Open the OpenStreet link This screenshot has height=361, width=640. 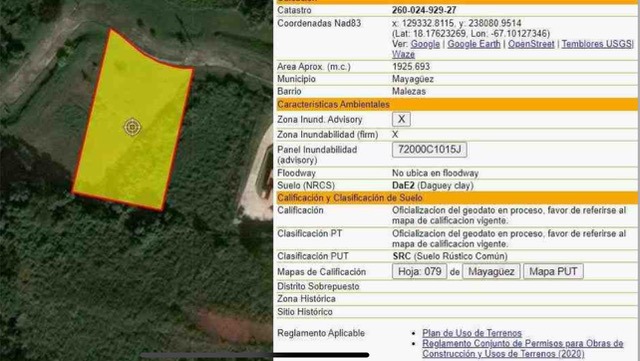pos(531,44)
